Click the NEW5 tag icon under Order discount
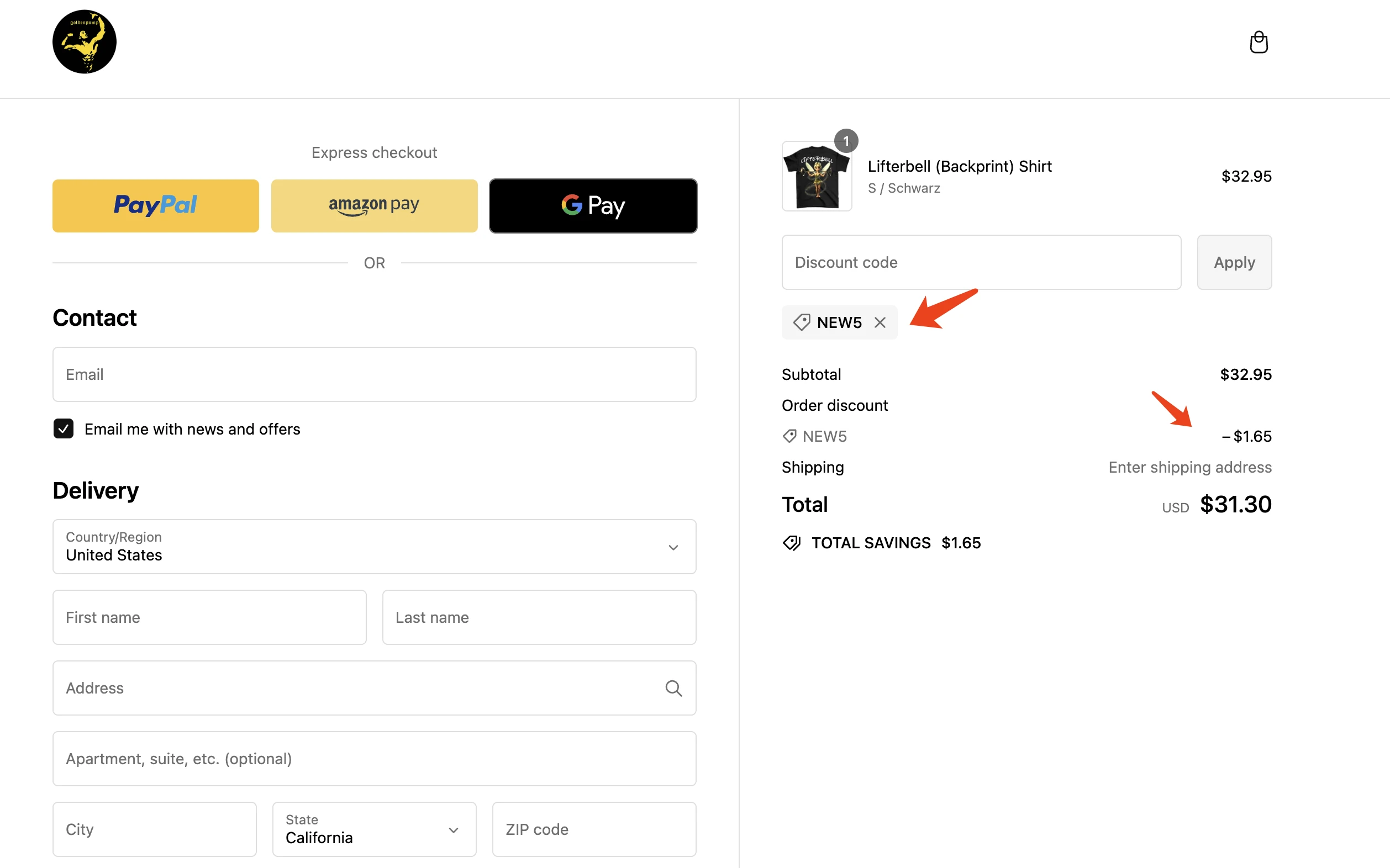The width and height of the screenshot is (1390, 868). (x=790, y=436)
